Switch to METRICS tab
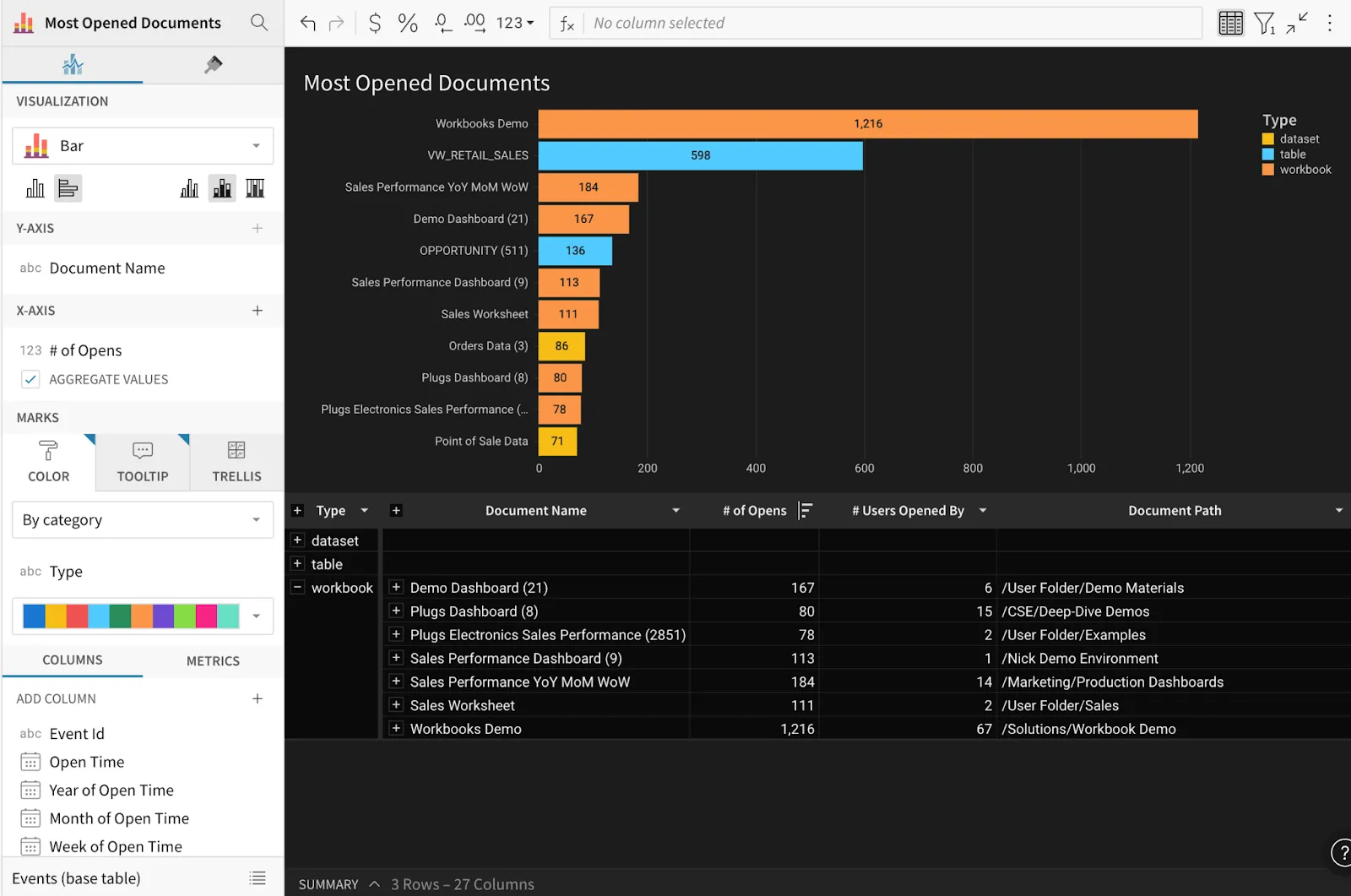 tap(213, 660)
